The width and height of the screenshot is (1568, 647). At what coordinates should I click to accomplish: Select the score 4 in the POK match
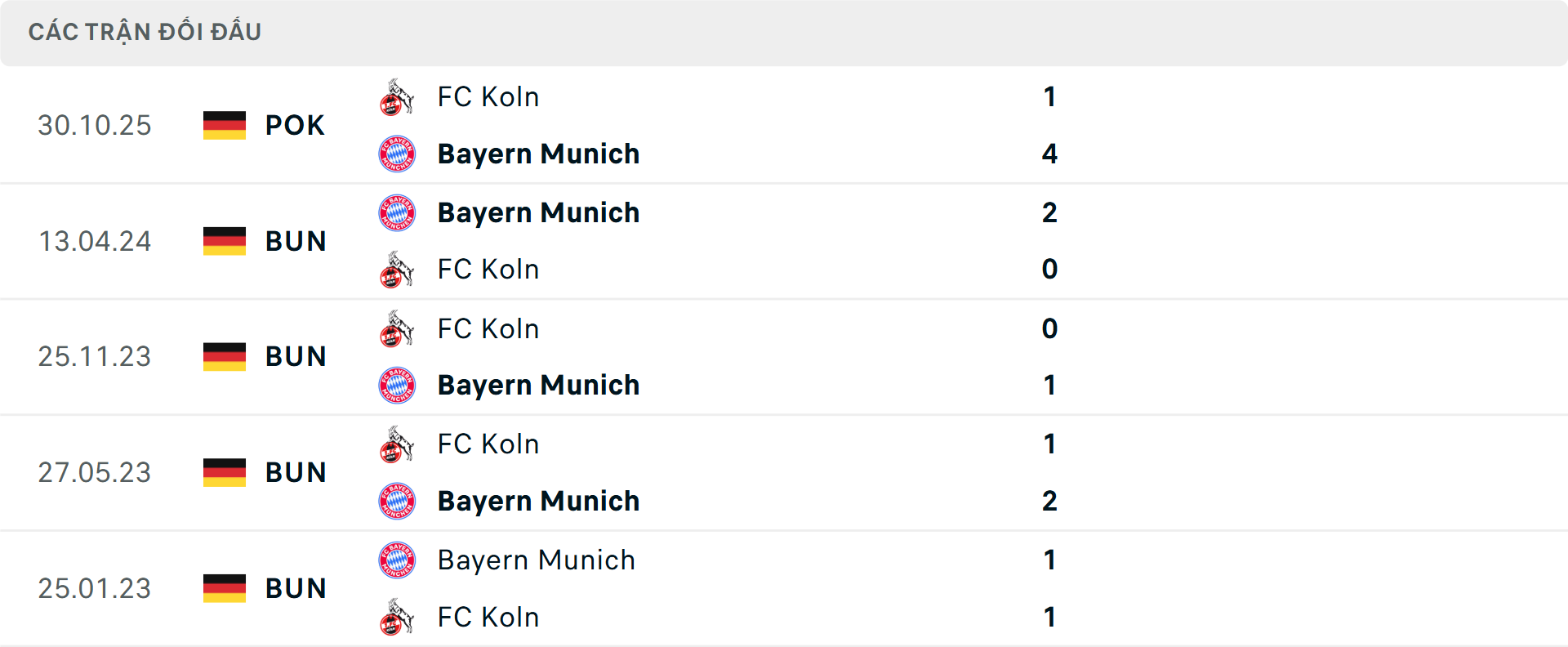click(1050, 154)
